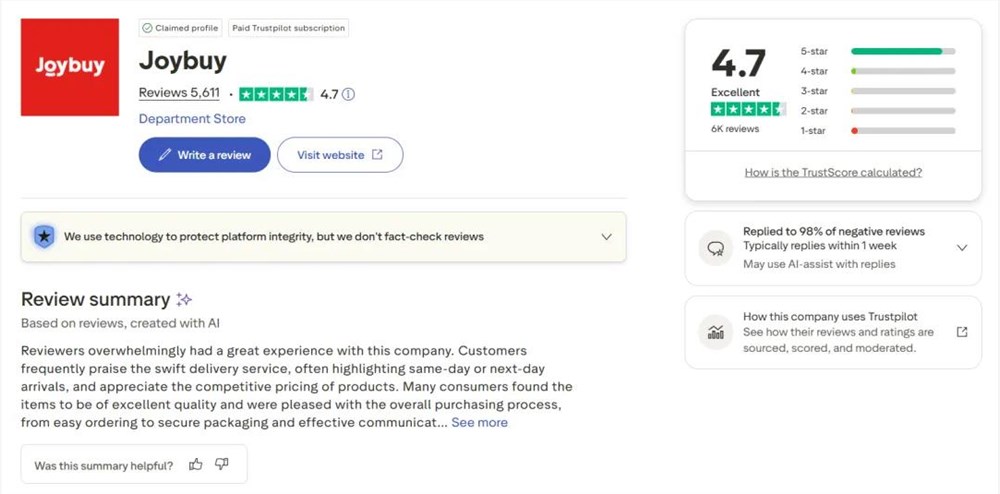Expand the platform integrity notice chevron
The height and width of the screenshot is (494, 1000).
tap(606, 237)
